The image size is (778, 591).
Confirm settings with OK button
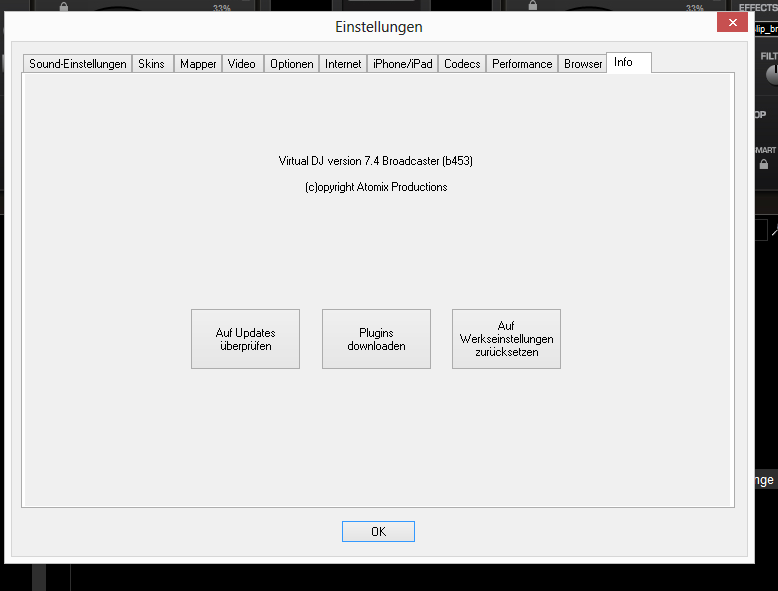[378, 531]
